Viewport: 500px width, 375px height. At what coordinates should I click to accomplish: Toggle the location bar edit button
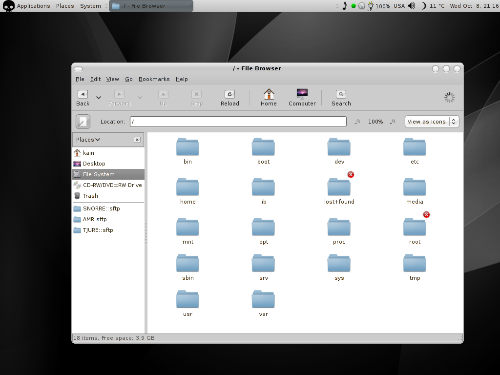tap(83, 121)
